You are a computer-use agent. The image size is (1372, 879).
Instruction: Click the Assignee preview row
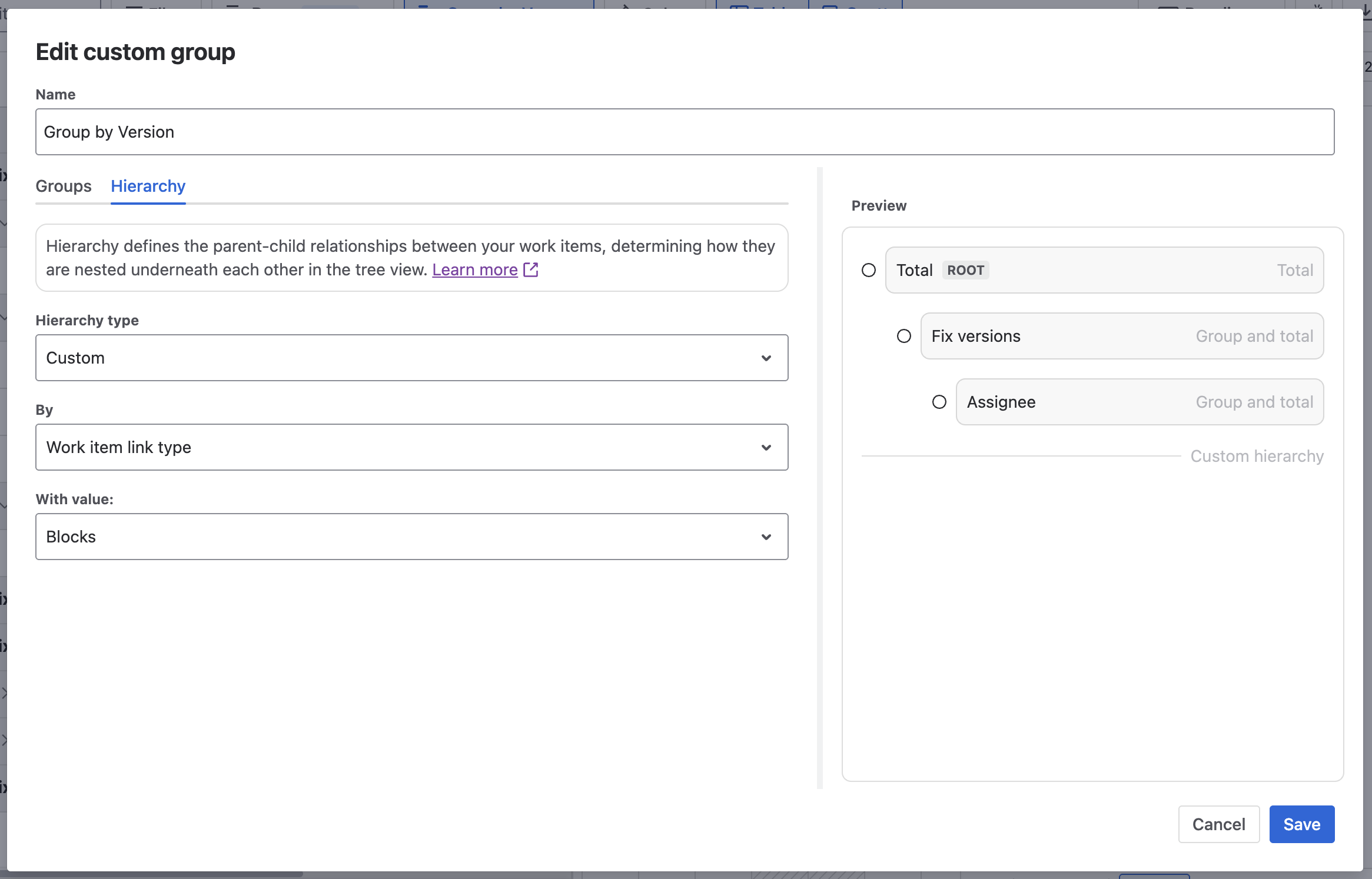point(1140,402)
